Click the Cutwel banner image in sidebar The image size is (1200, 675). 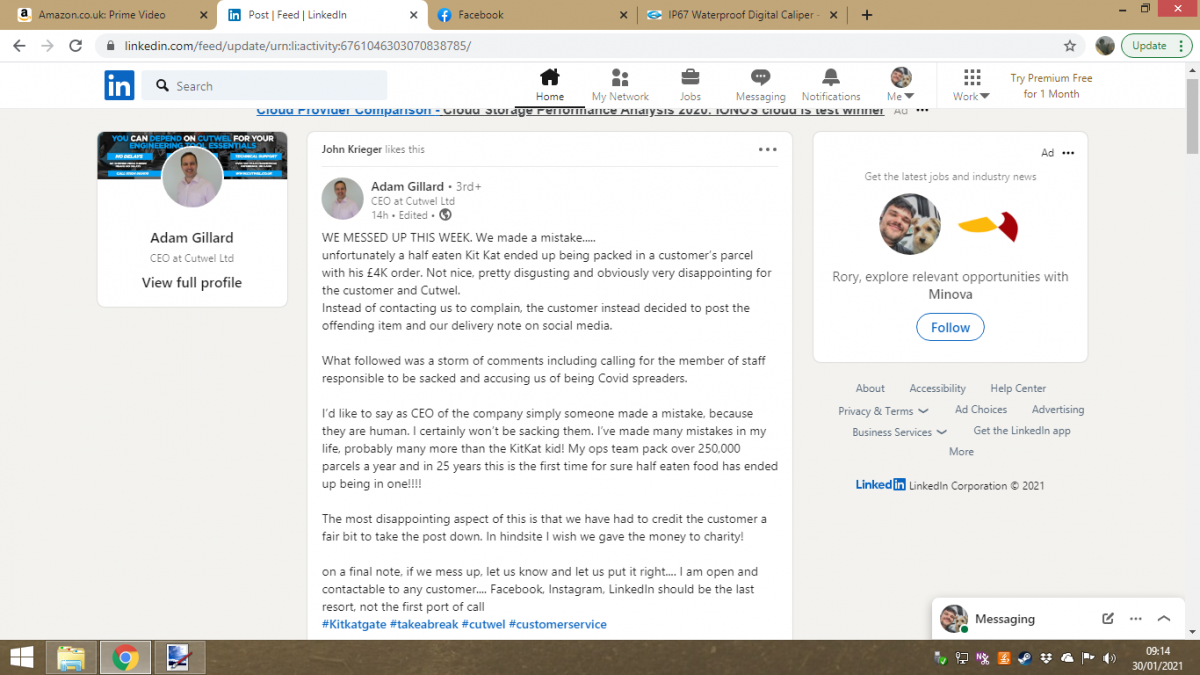click(192, 155)
